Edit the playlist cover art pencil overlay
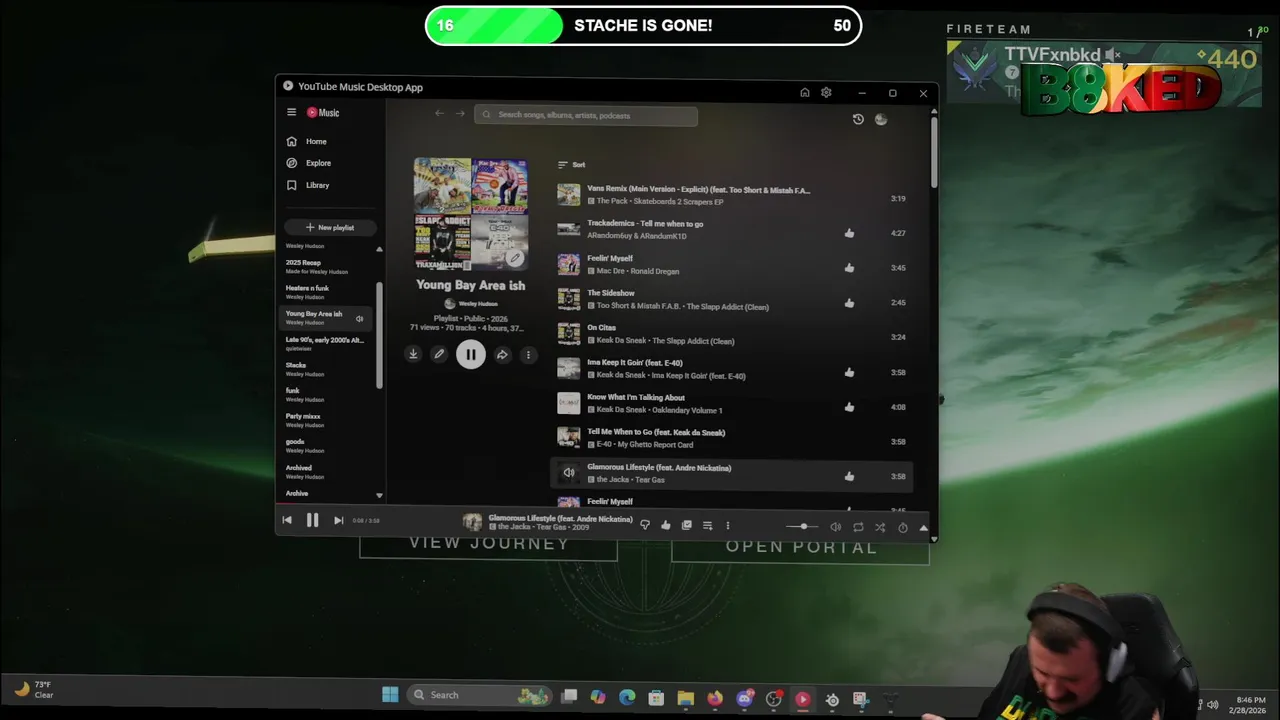 point(515,258)
